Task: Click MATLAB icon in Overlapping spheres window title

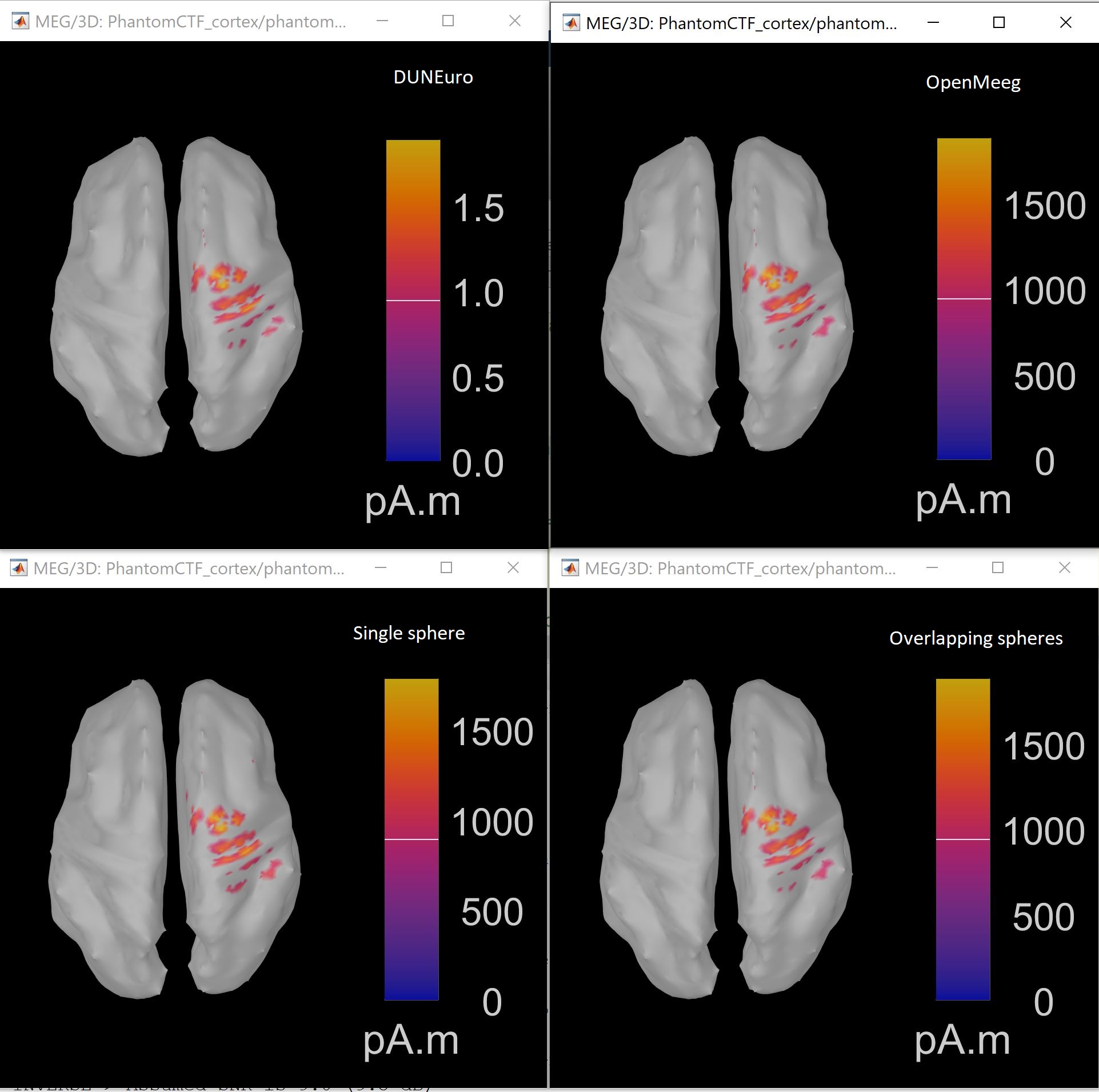Action: 570,568
